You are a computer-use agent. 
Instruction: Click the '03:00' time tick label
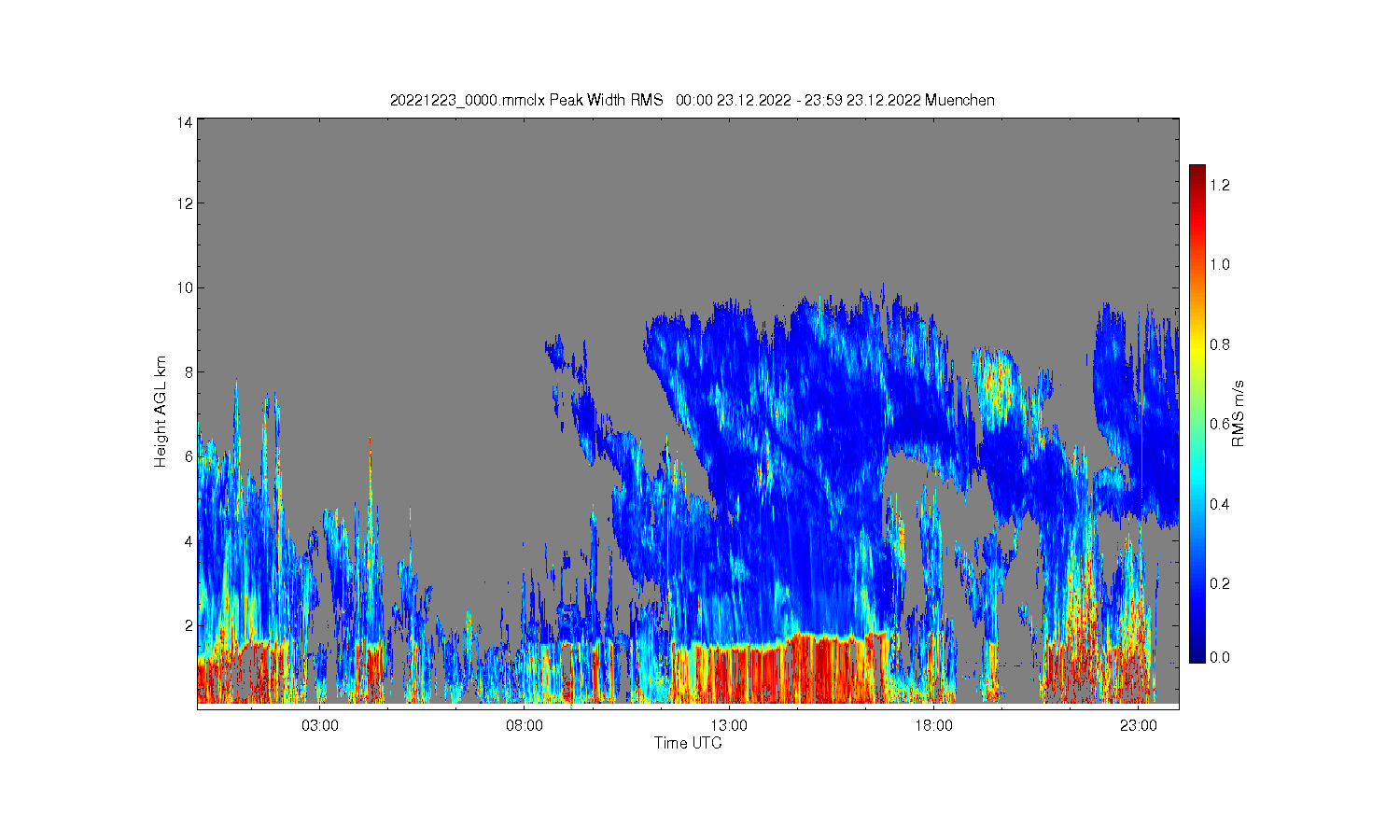[x=320, y=726]
